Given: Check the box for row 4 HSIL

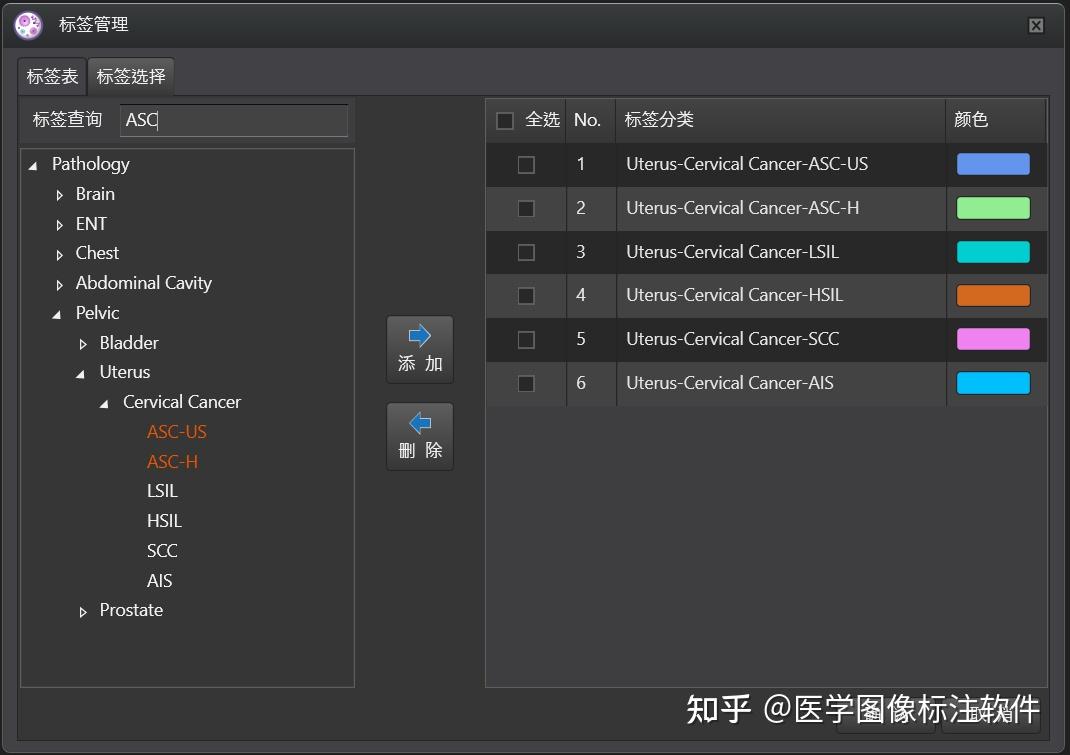Looking at the screenshot, I should coord(526,296).
